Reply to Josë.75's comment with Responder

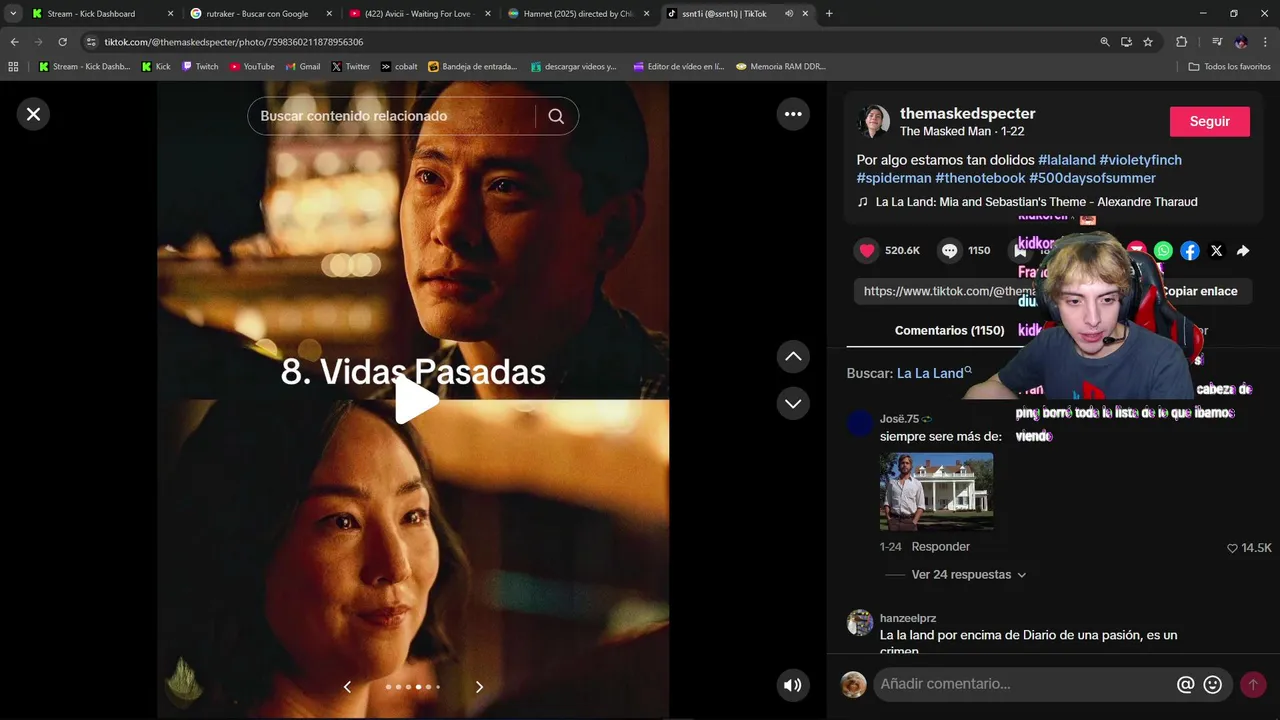(941, 547)
